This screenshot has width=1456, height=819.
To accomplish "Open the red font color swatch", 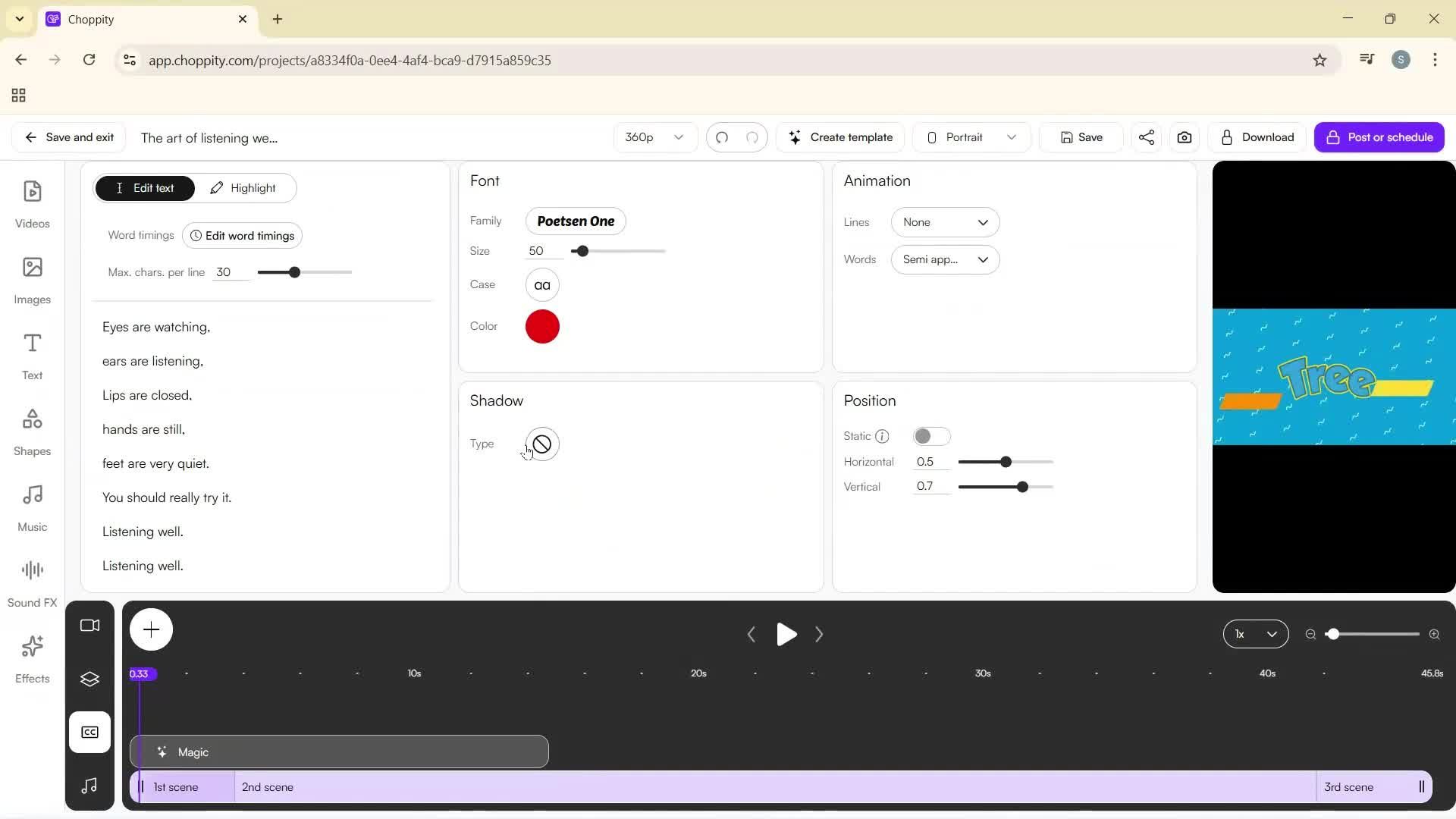I will coord(541,327).
